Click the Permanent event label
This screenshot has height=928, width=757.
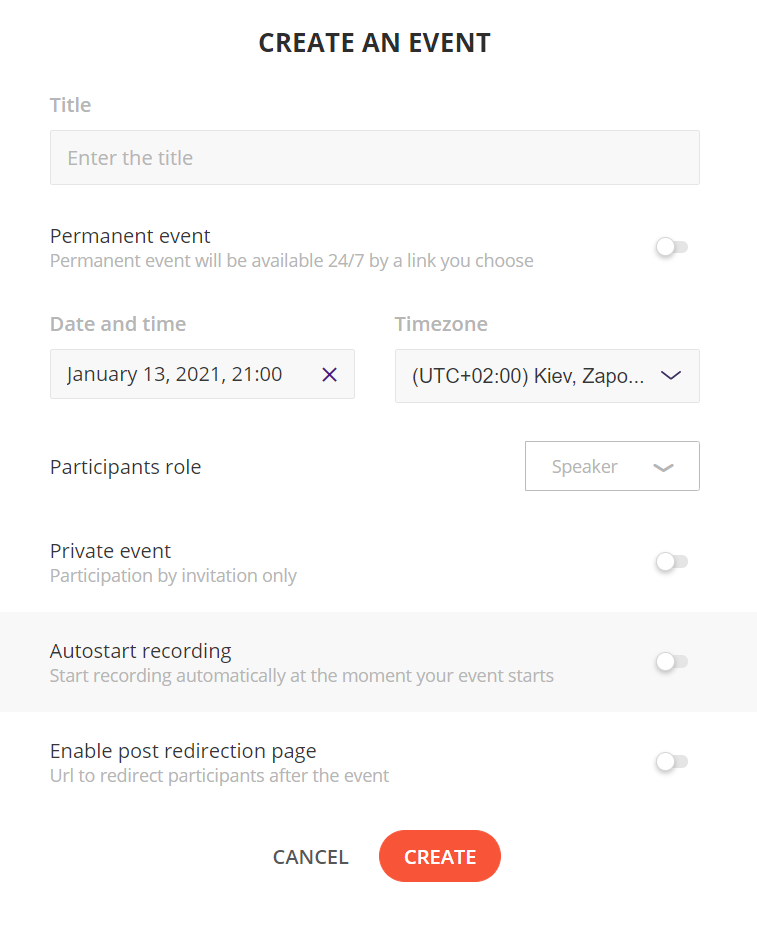pos(130,236)
